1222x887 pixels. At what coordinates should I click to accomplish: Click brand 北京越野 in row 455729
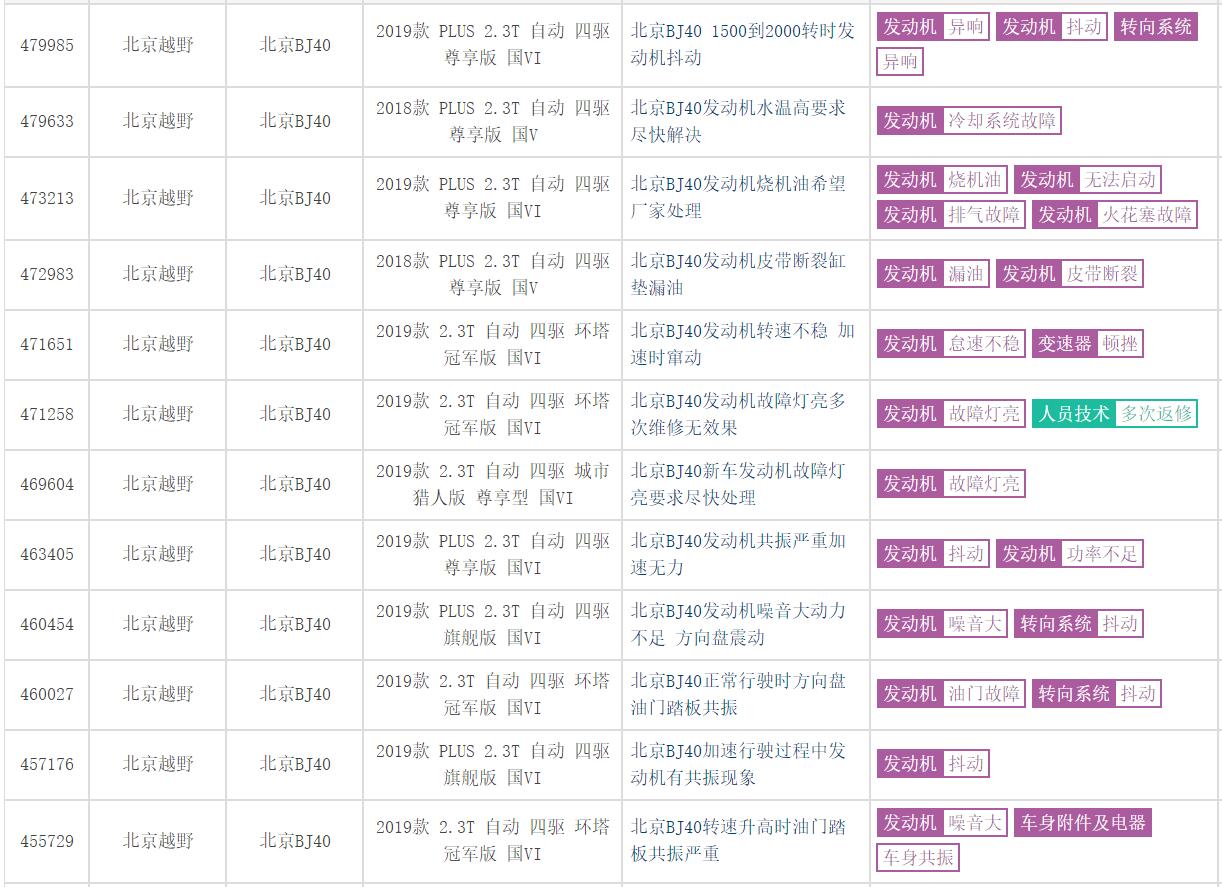click(158, 841)
